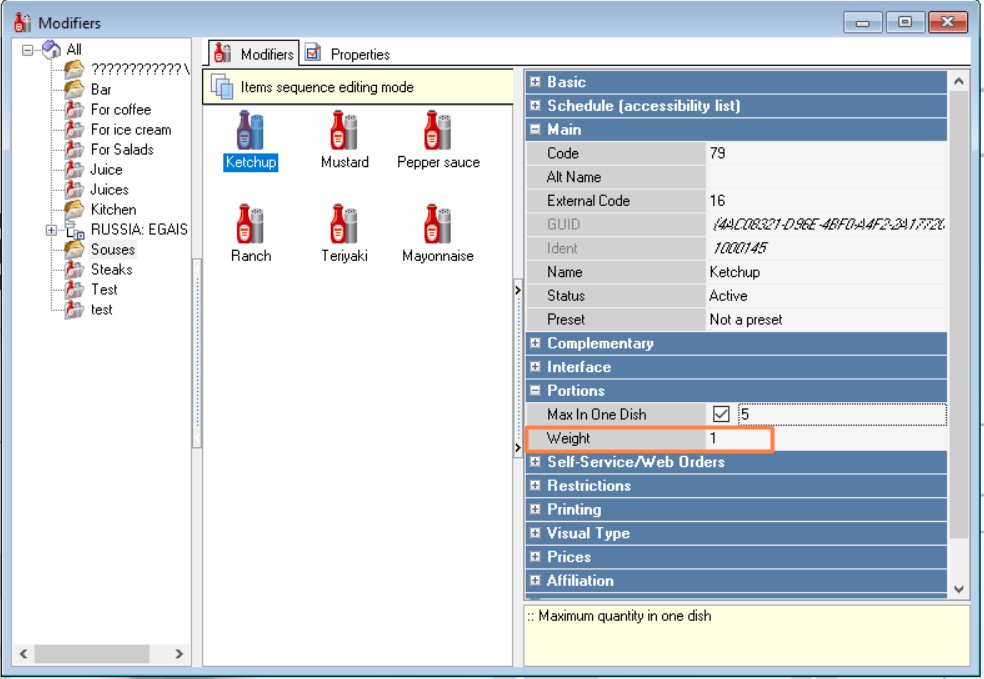Click the Items sequence editing mode label
The width and height of the screenshot is (984, 679).
(x=327, y=87)
